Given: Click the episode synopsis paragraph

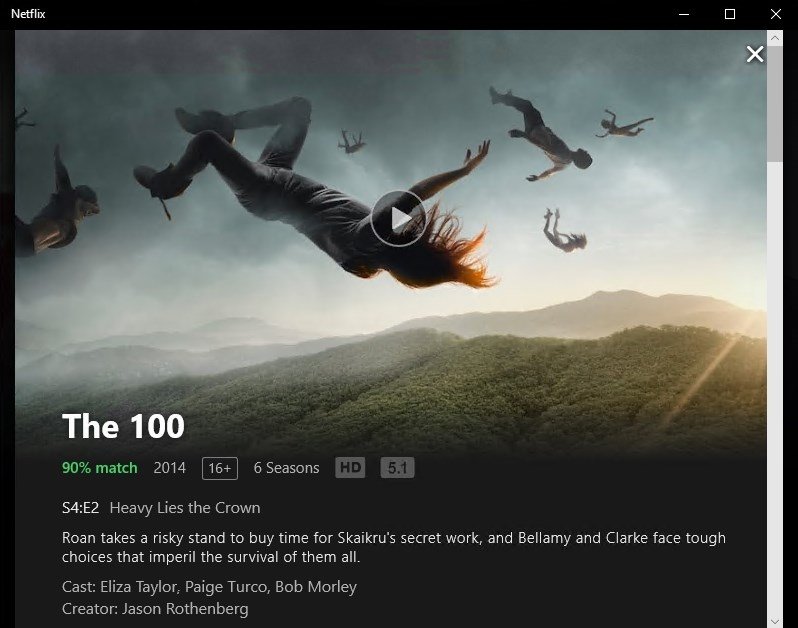Looking at the screenshot, I should point(394,547).
